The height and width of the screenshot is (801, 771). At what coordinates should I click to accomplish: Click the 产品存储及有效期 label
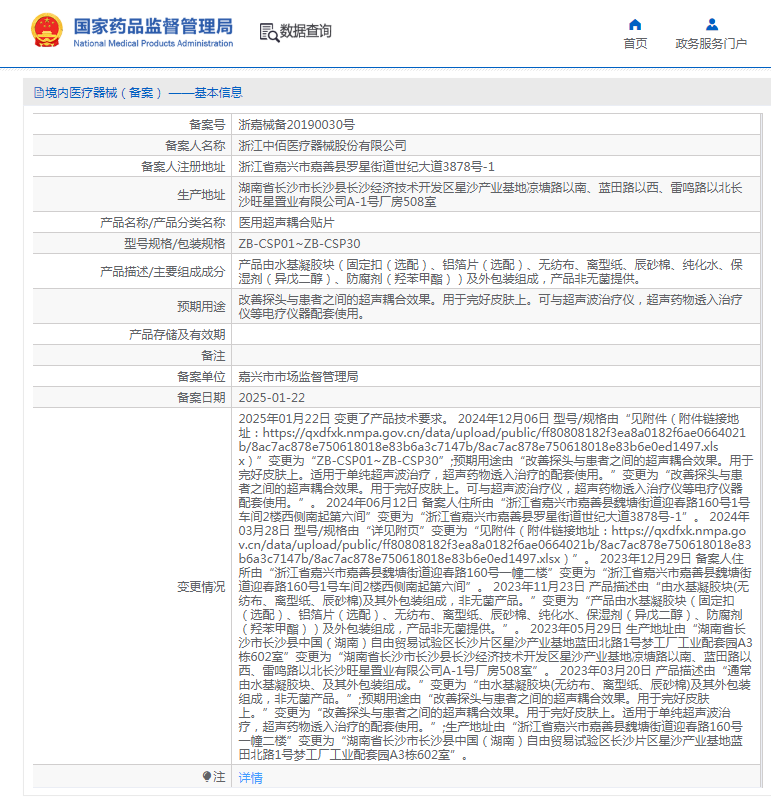point(177,335)
